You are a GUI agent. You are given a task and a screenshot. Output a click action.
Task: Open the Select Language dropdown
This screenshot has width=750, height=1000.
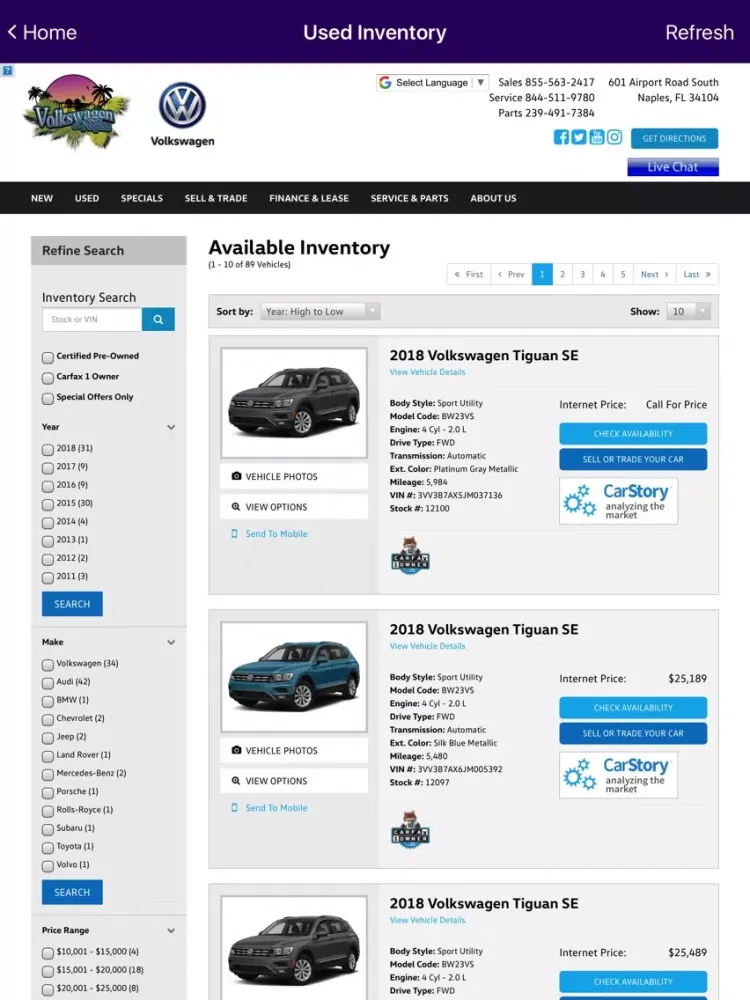(x=432, y=83)
